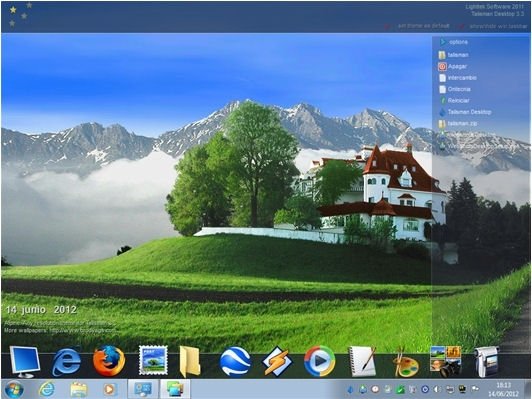Launch Internet Explorer from the dock

tap(66, 362)
